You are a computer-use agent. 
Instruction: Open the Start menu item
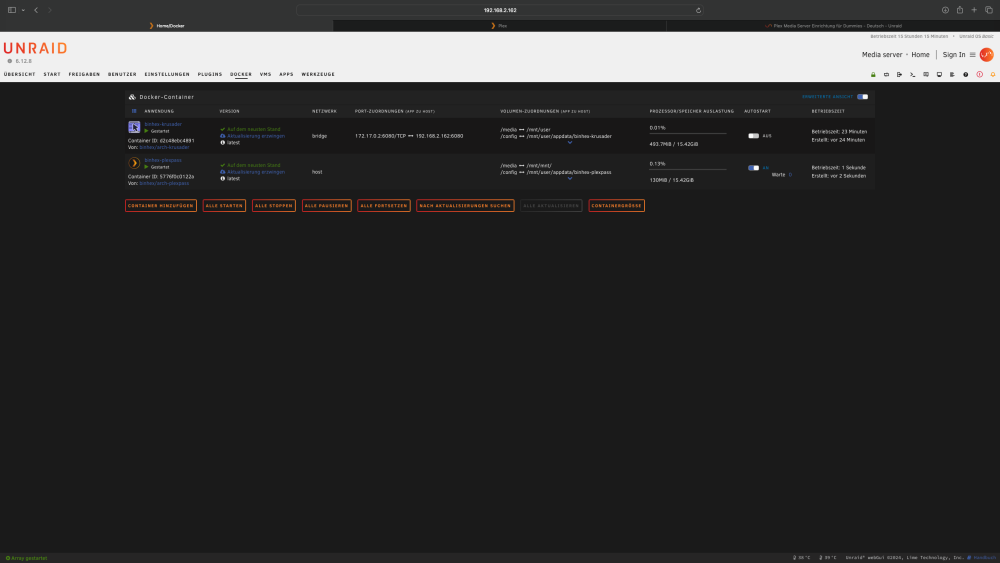coord(52,75)
